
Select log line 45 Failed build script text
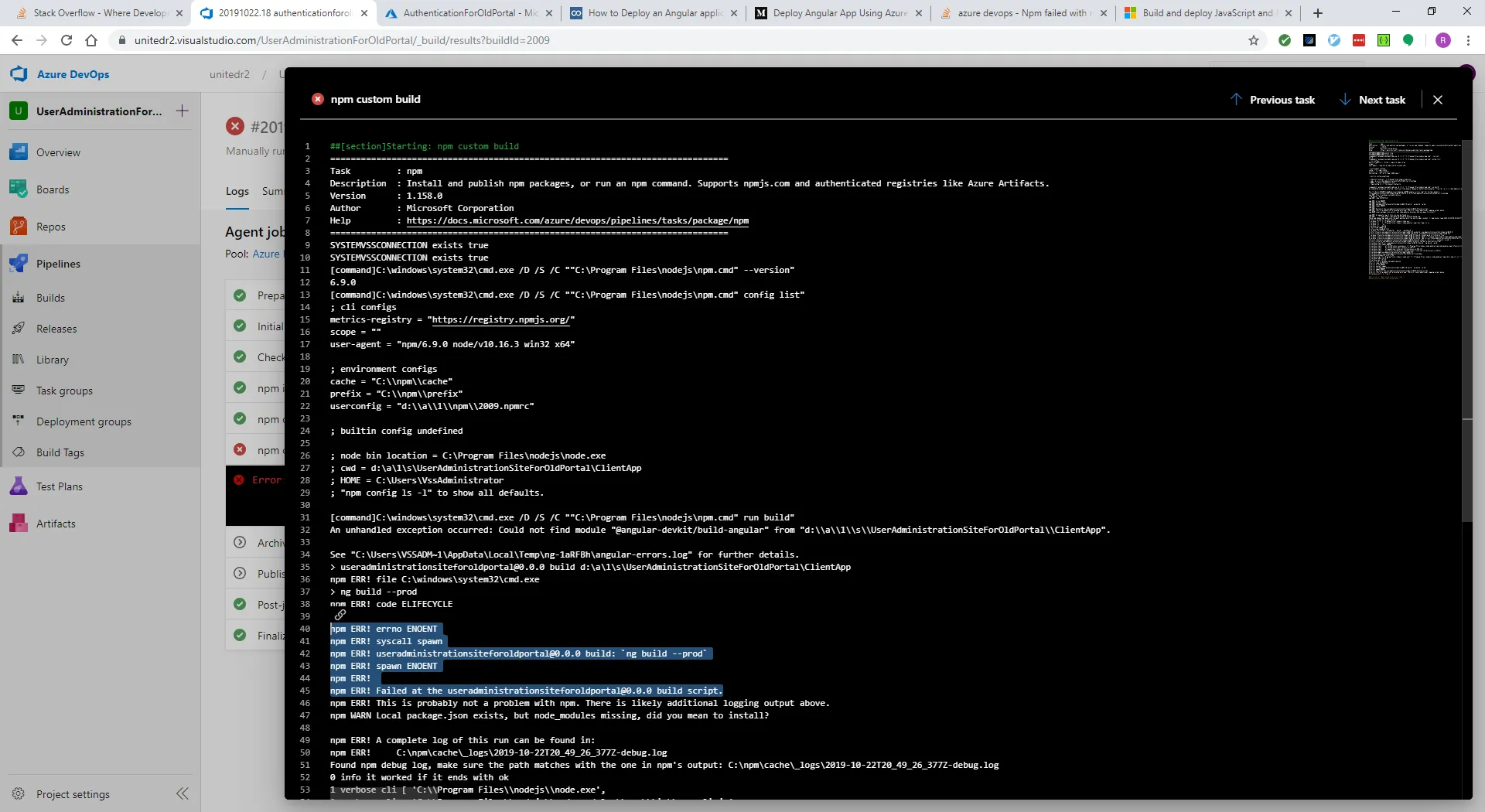(x=526, y=691)
